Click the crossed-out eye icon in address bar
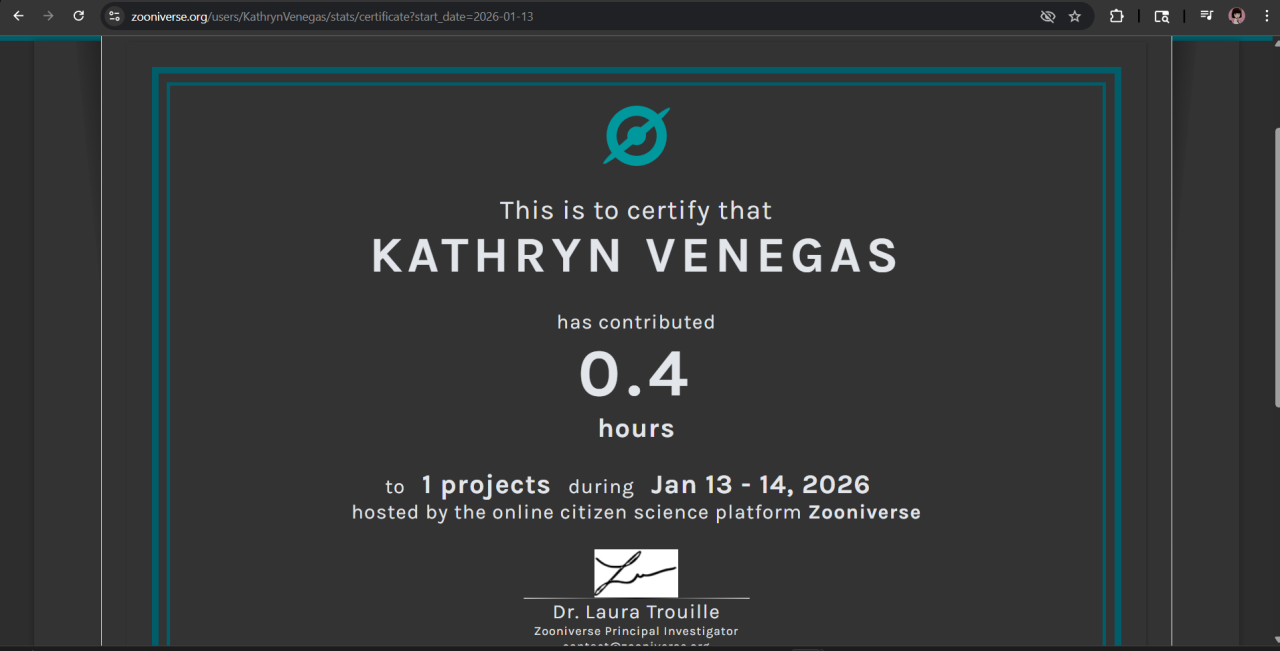 click(1048, 16)
